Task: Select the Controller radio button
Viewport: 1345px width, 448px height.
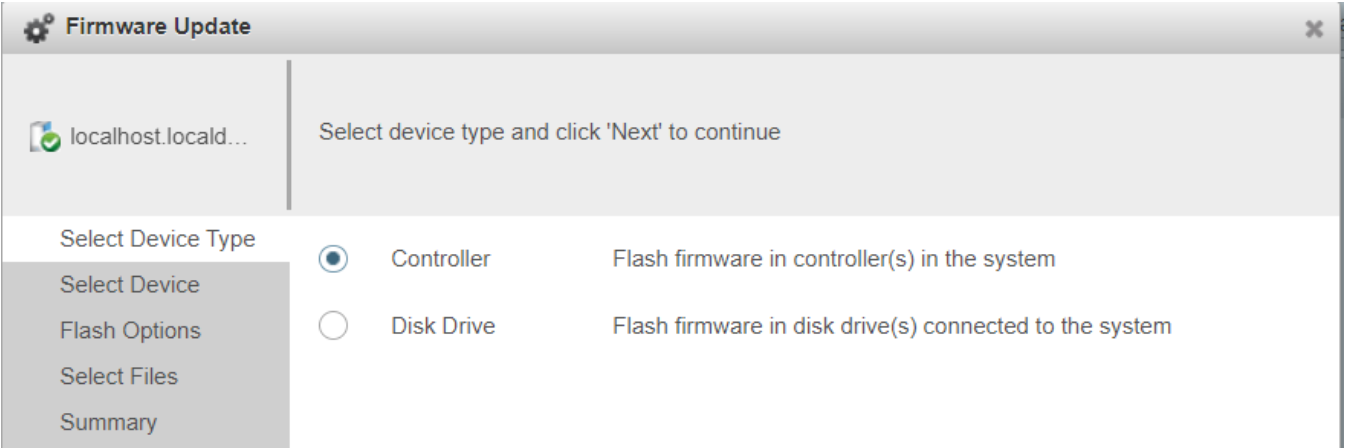Action: tap(333, 259)
